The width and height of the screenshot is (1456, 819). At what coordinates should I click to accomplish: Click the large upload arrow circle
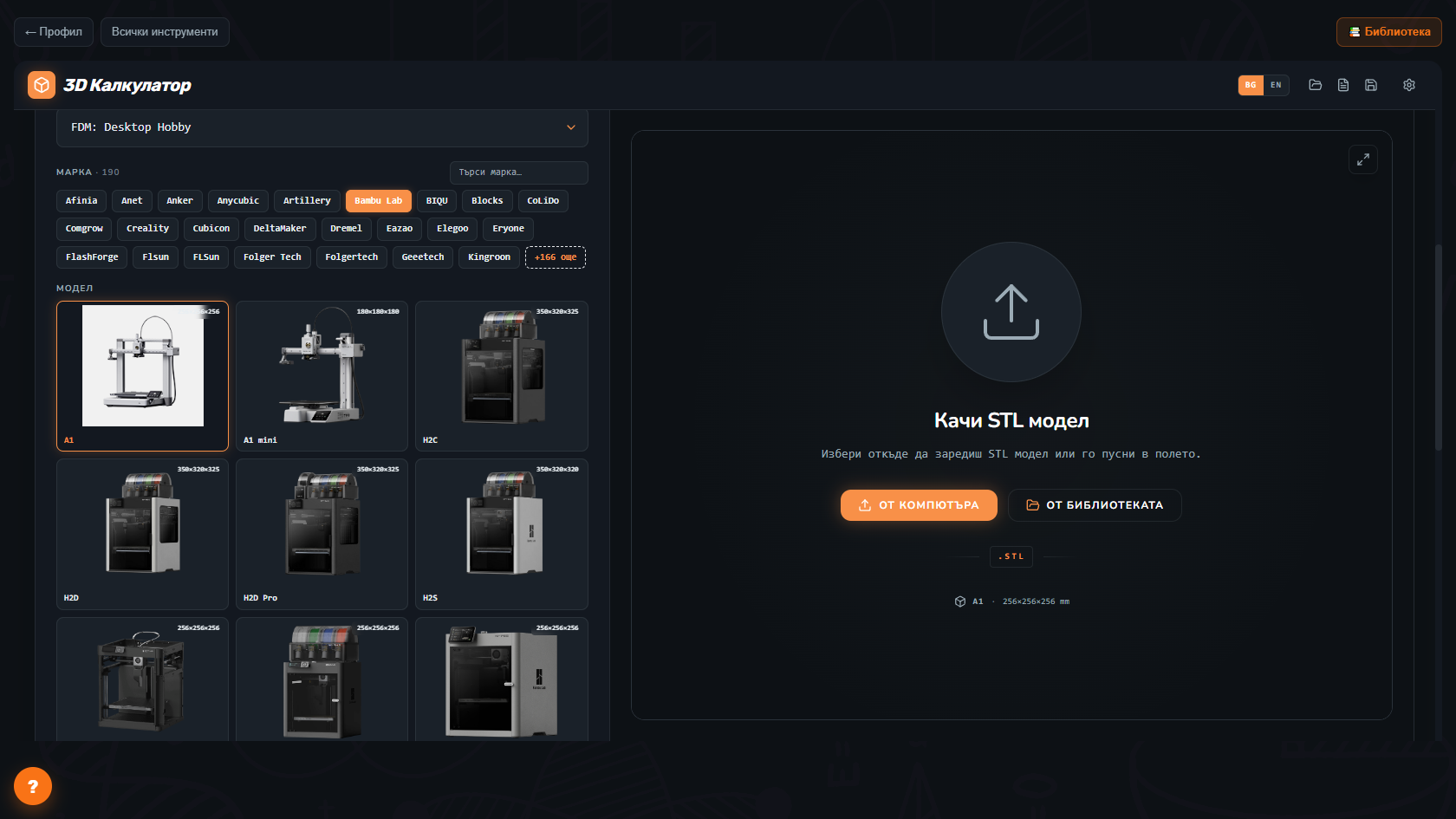click(x=1011, y=312)
